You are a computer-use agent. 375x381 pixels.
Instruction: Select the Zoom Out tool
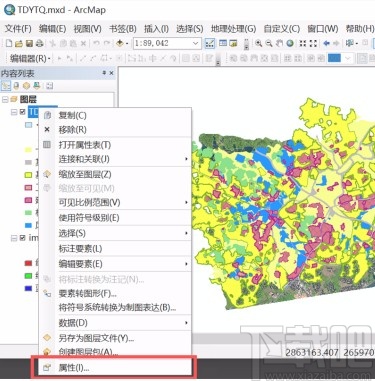tap(269, 43)
